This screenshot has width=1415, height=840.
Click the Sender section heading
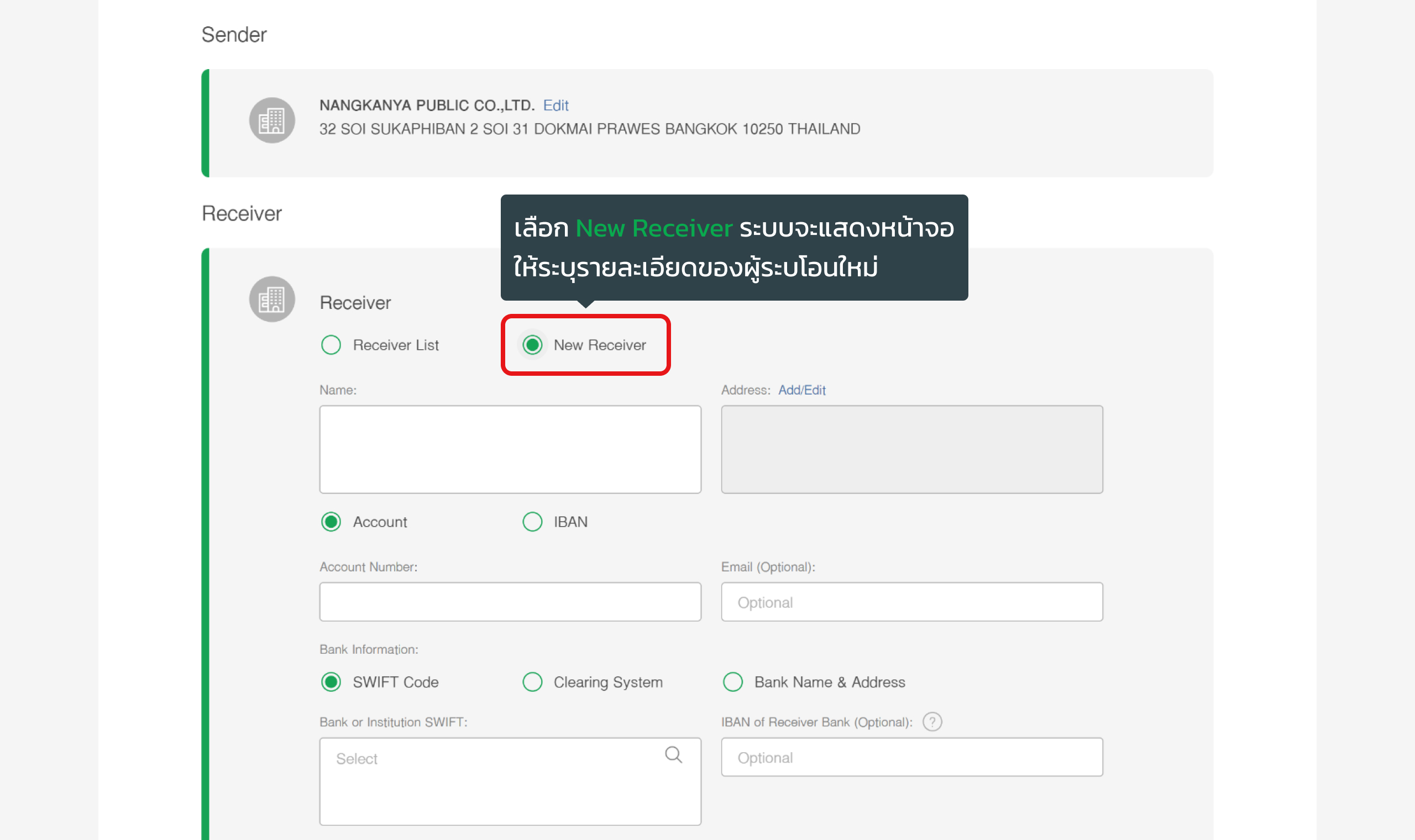coord(234,35)
